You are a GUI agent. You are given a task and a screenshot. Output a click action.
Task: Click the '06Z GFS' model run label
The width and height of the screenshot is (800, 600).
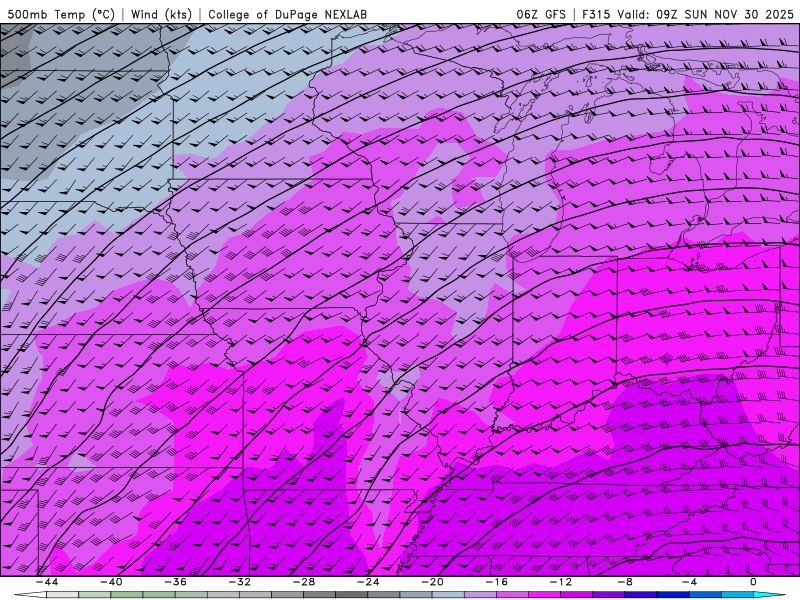541,14
